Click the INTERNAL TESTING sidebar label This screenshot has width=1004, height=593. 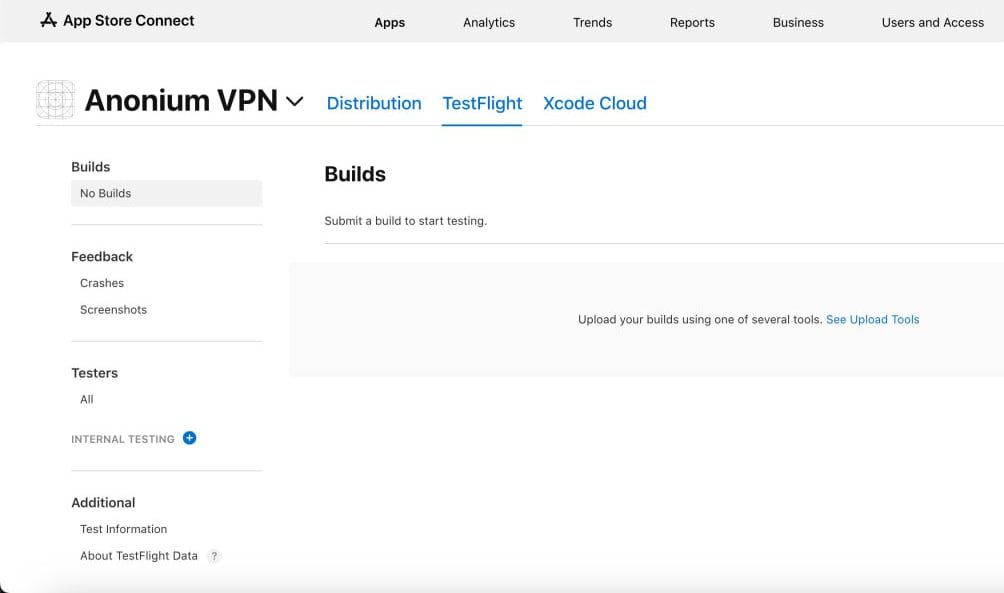[123, 439]
